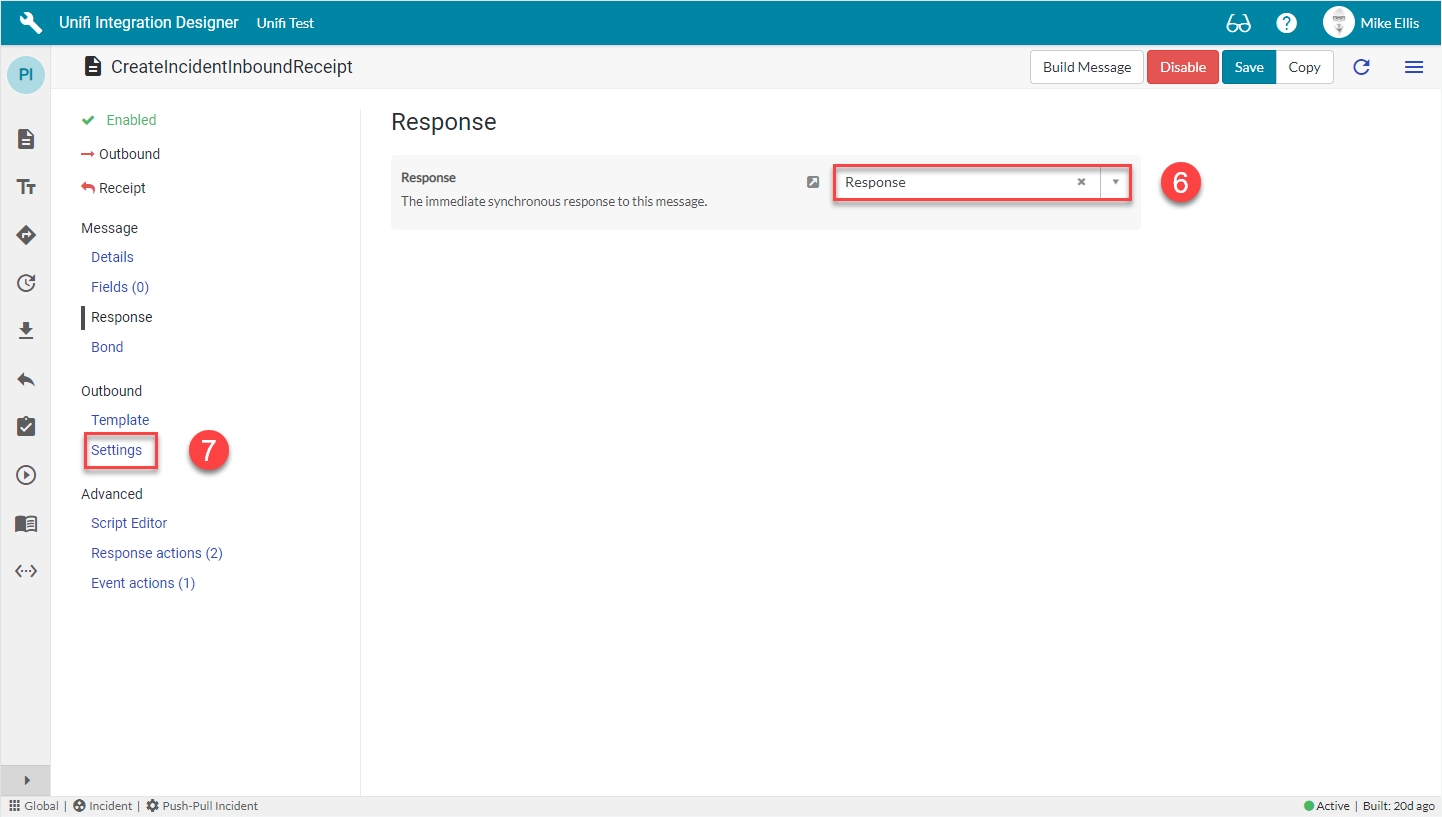Click the Save button
1442x817 pixels.
click(x=1248, y=67)
